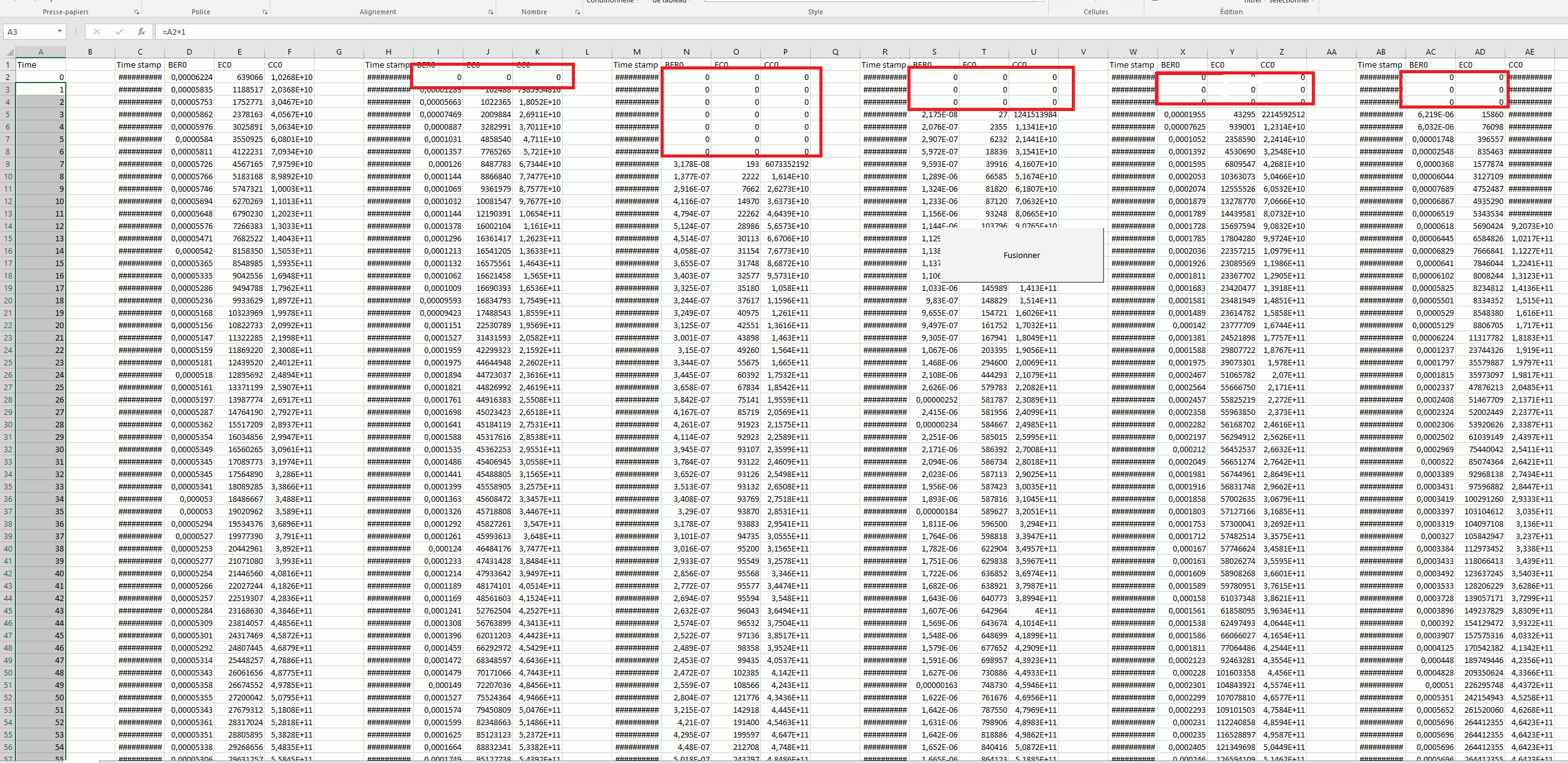Screen dimensions: 1568x763
Task: Click Time stamp cell in column W
Action: pos(1132,65)
